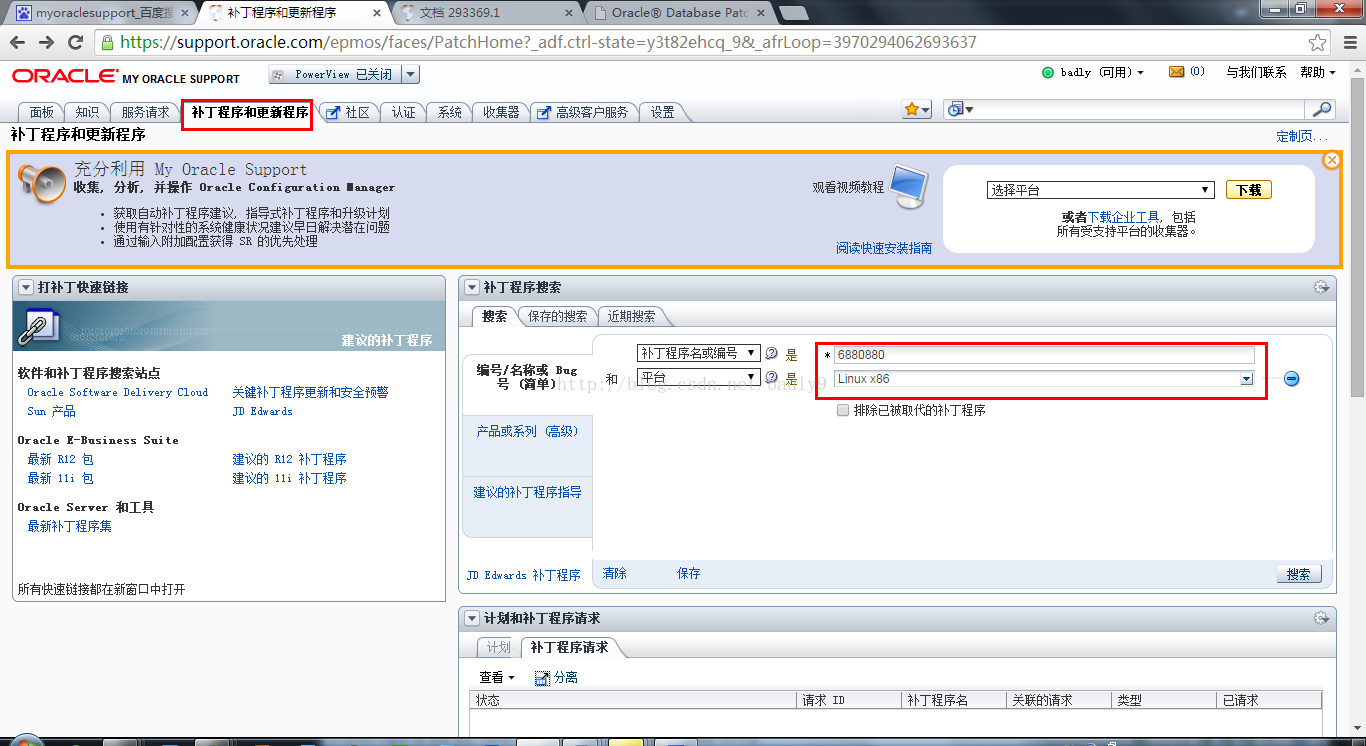Viewport: 1366px width, 746px height.
Task: Click the search magnifier icon
Action: pos(1322,110)
